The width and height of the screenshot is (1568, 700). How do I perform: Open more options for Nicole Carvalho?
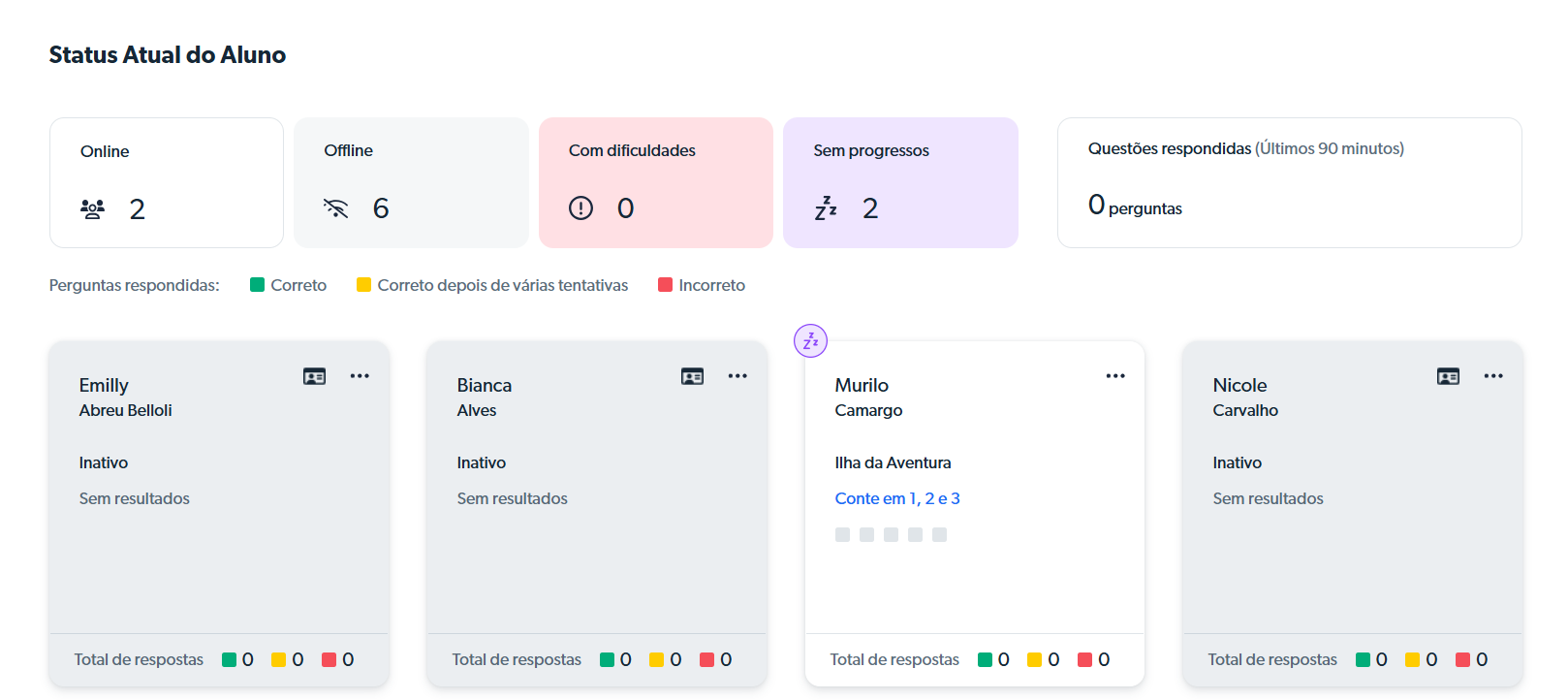[1493, 376]
